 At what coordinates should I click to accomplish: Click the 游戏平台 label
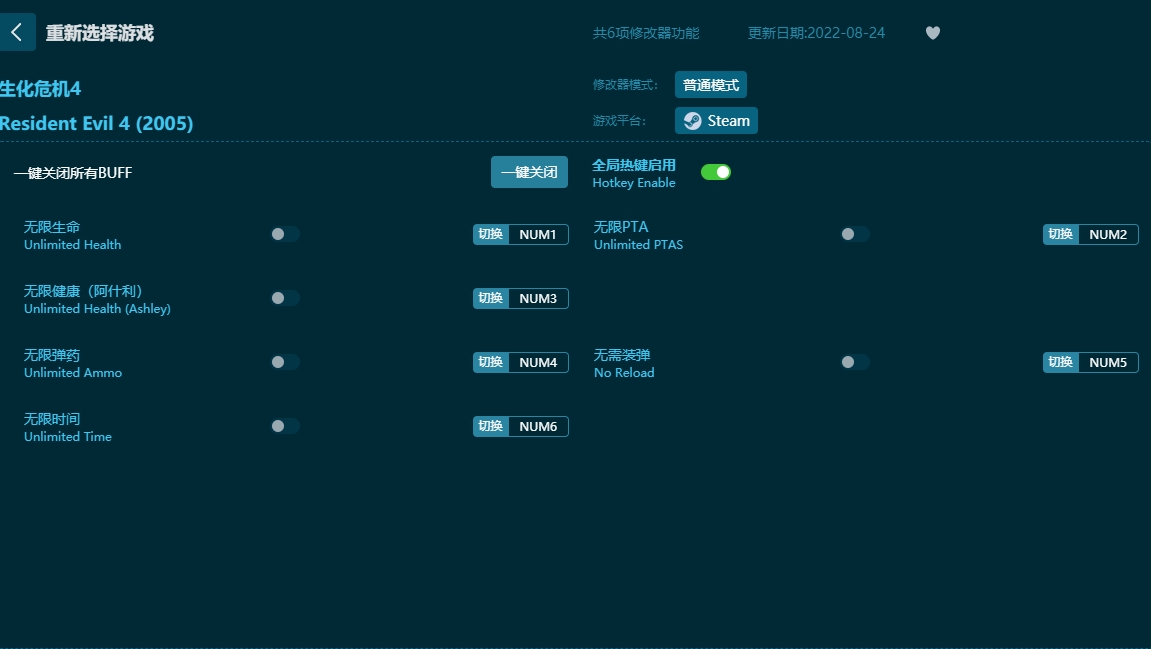(x=620, y=120)
